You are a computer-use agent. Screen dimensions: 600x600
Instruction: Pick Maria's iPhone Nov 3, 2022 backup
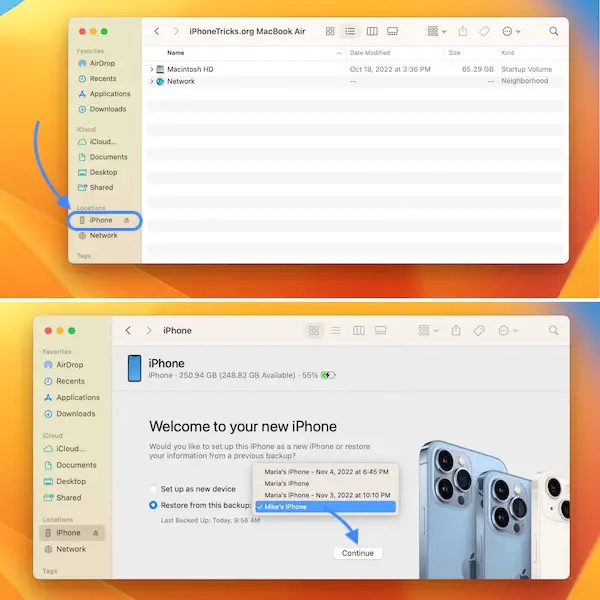click(x=325, y=495)
